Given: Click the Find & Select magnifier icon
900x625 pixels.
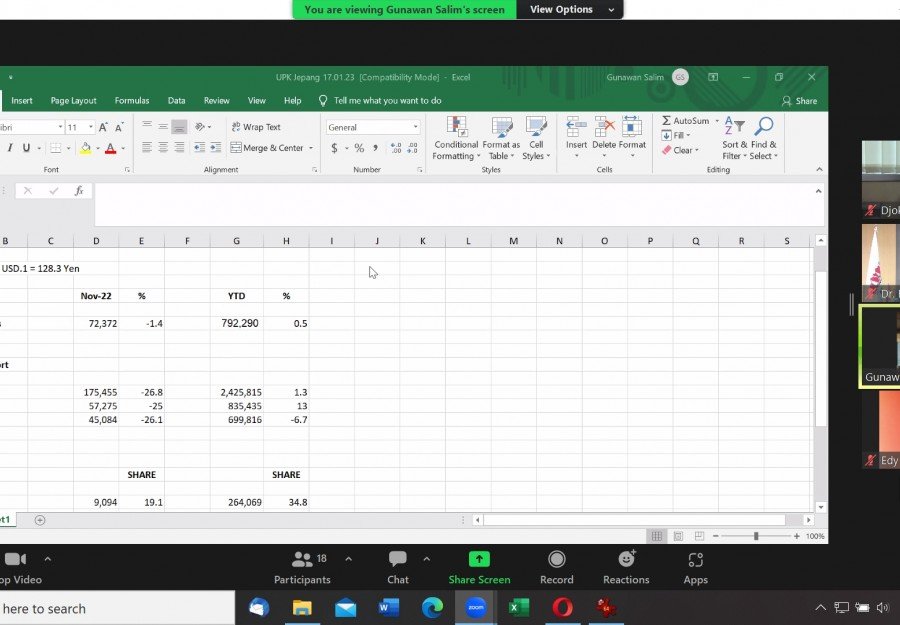Looking at the screenshot, I should (764, 126).
